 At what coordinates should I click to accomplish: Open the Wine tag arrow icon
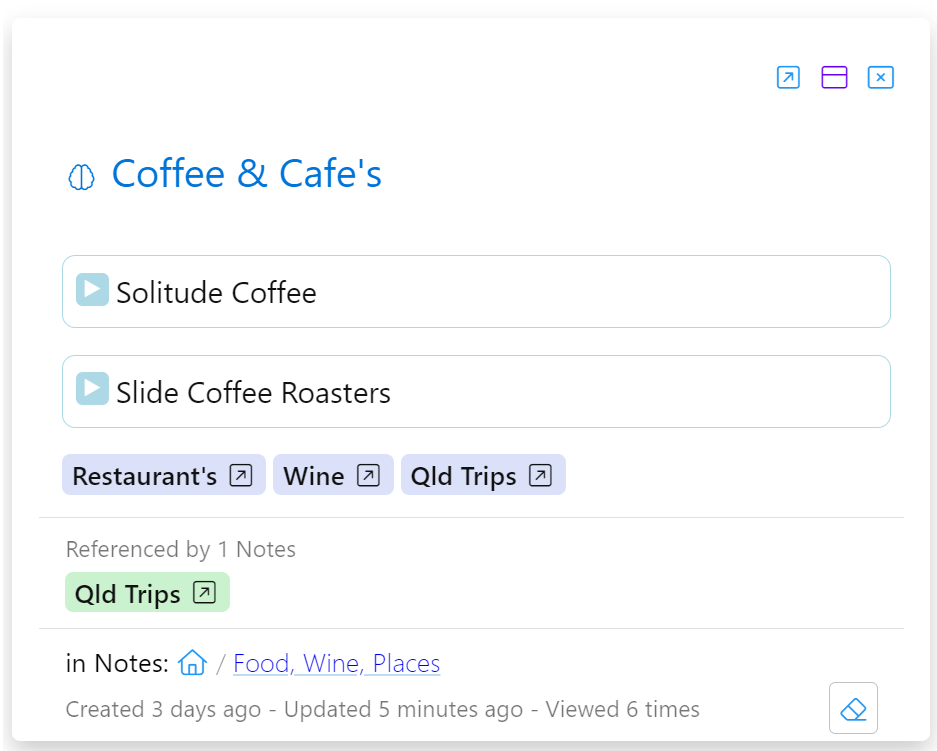(x=368, y=476)
